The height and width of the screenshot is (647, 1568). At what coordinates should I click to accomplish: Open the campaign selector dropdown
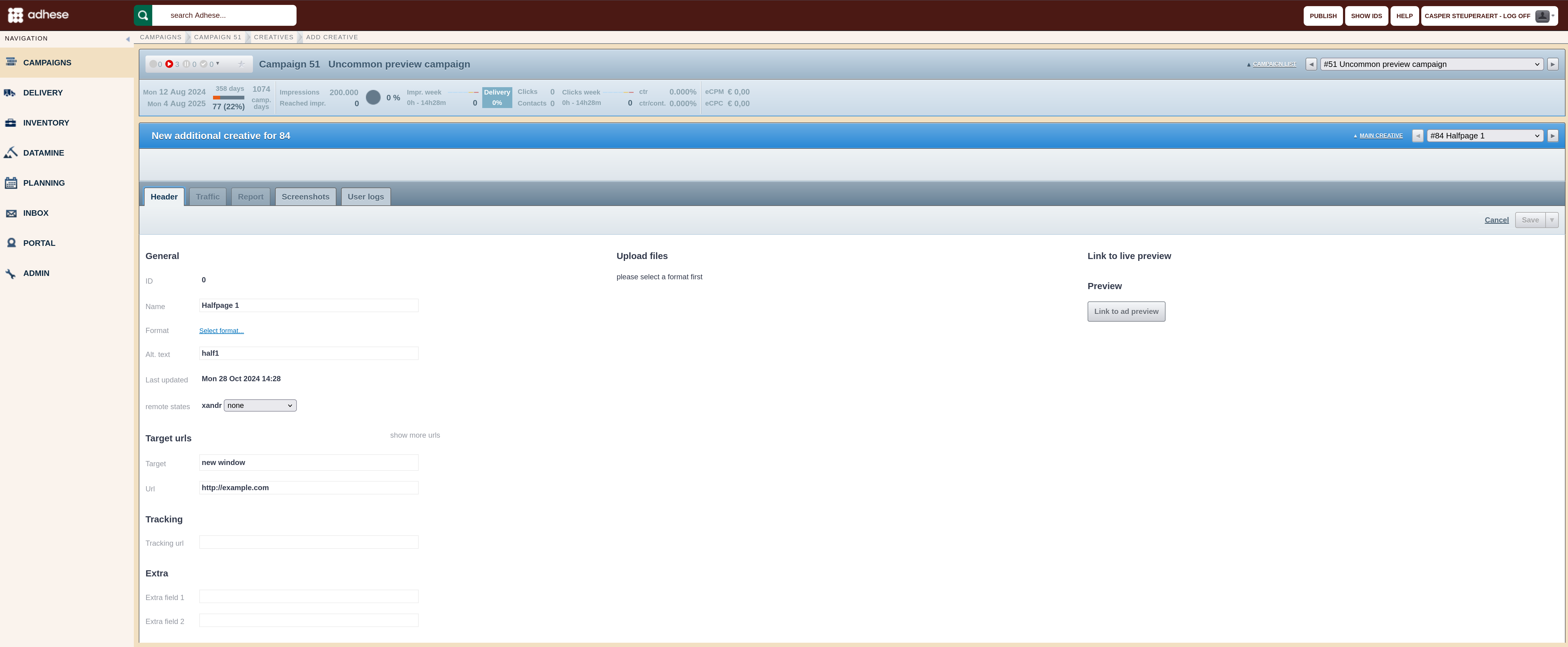click(1431, 64)
